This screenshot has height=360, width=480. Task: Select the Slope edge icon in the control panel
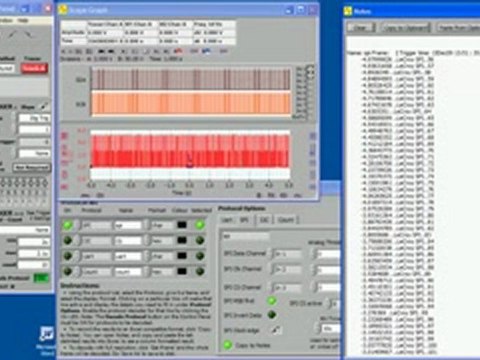pos(43,107)
